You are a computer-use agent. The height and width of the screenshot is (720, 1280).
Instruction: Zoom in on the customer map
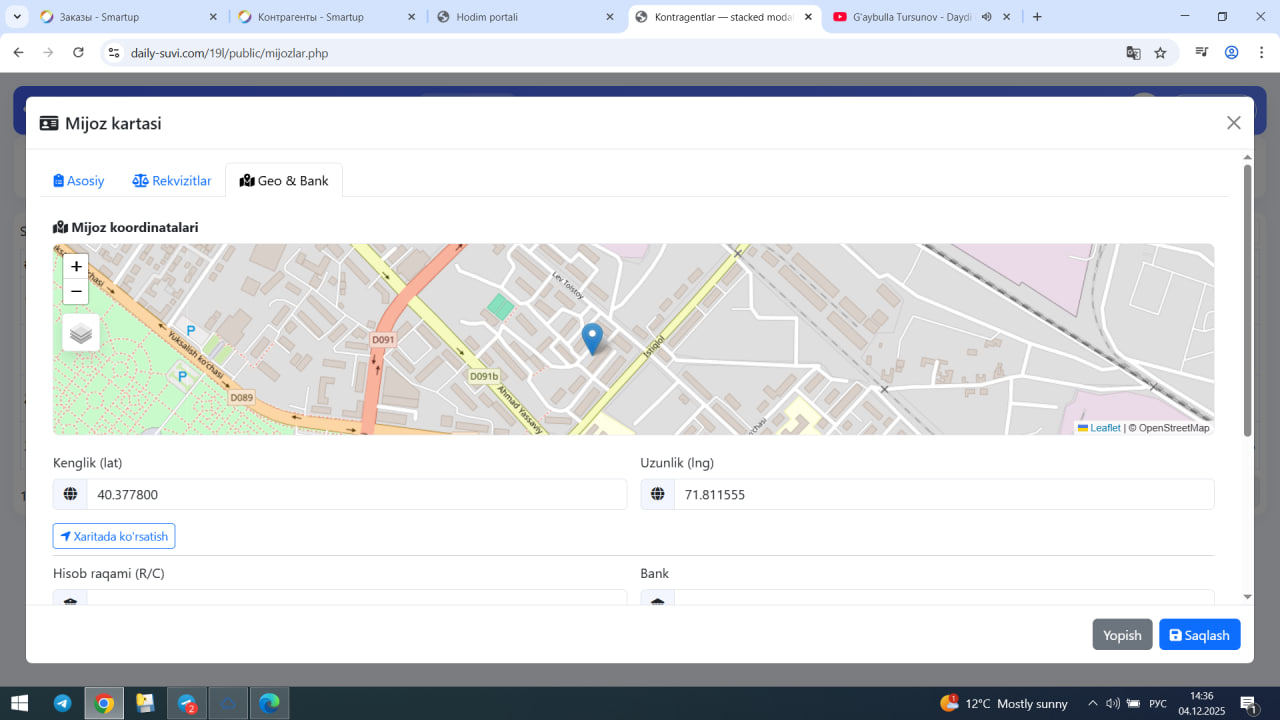(x=76, y=266)
